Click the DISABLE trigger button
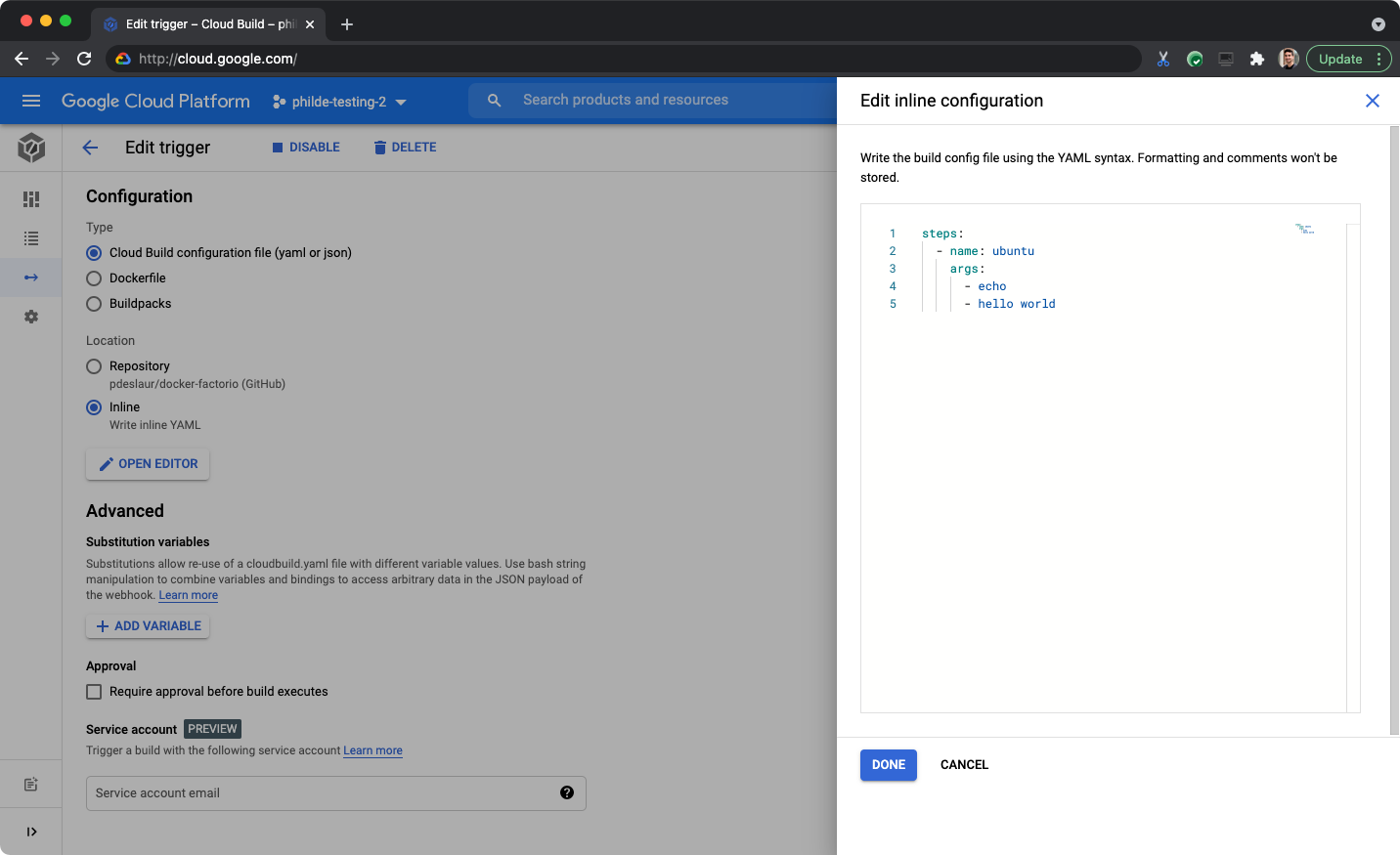The width and height of the screenshot is (1400, 855). click(x=306, y=148)
